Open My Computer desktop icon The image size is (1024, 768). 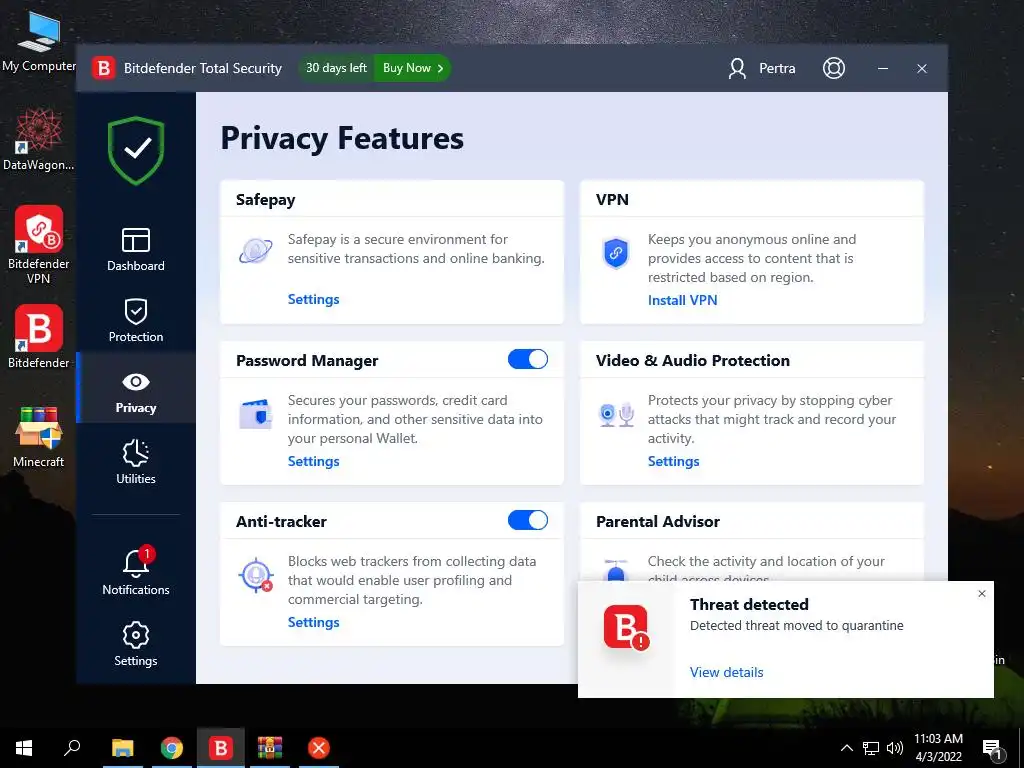tap(39, 40)
